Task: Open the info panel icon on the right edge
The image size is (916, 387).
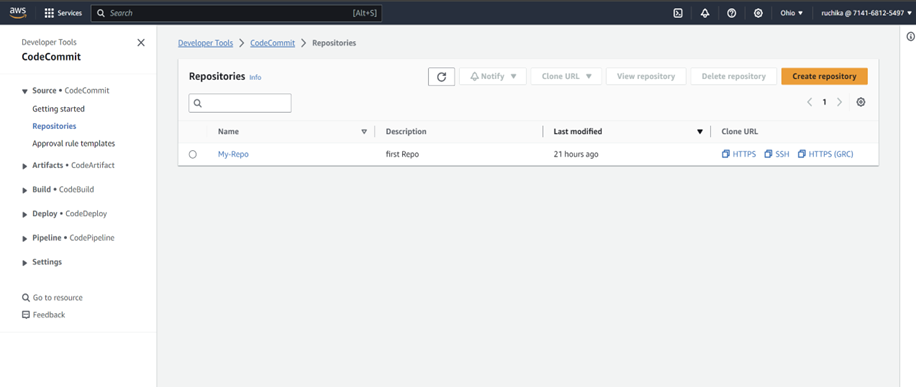Action: [910, 36]
